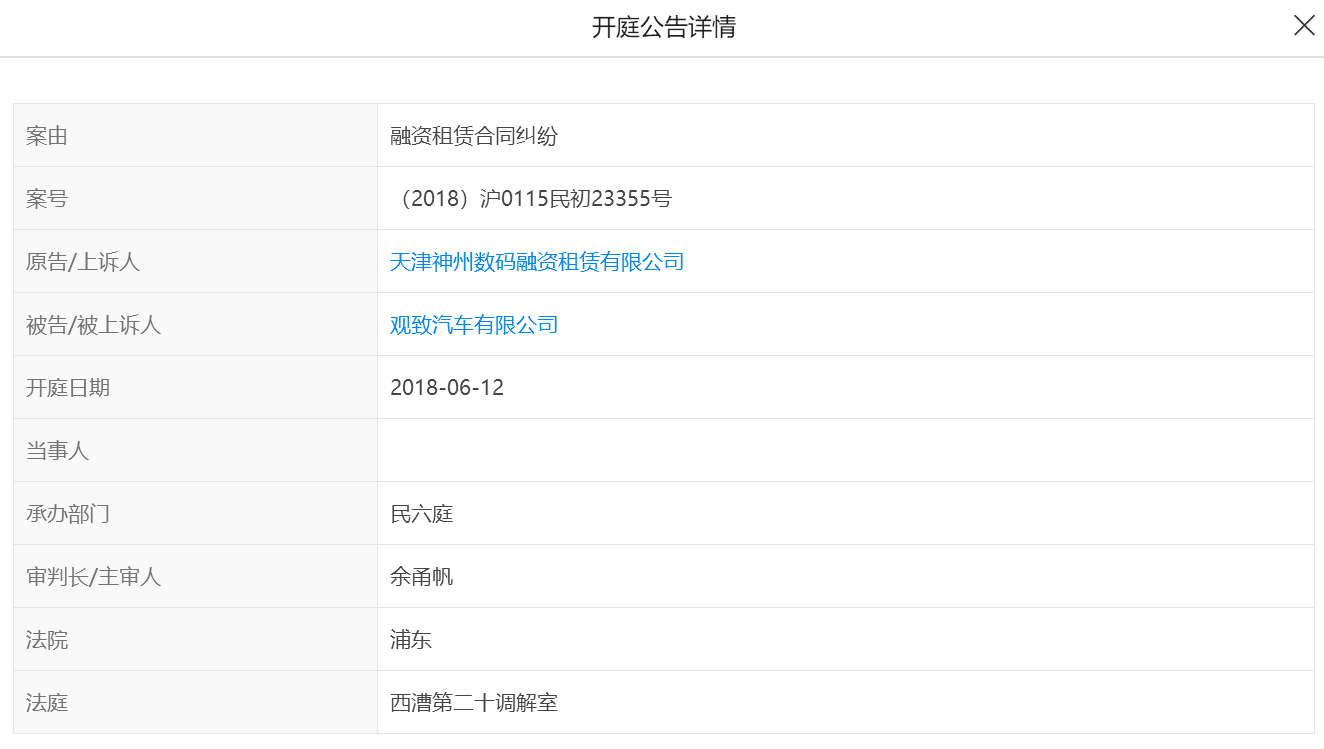Open defendant link 观致汽车有限公司

tap(474, 325)
